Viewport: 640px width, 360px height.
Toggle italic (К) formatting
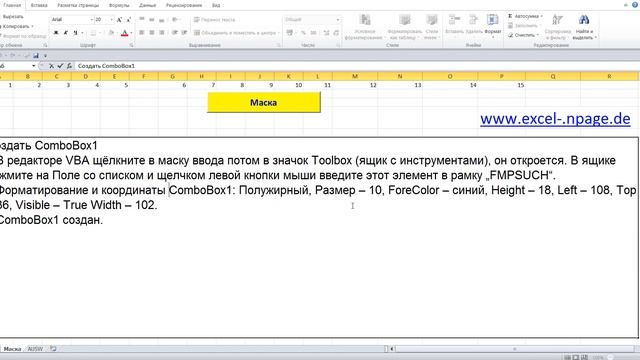(66, 33)
